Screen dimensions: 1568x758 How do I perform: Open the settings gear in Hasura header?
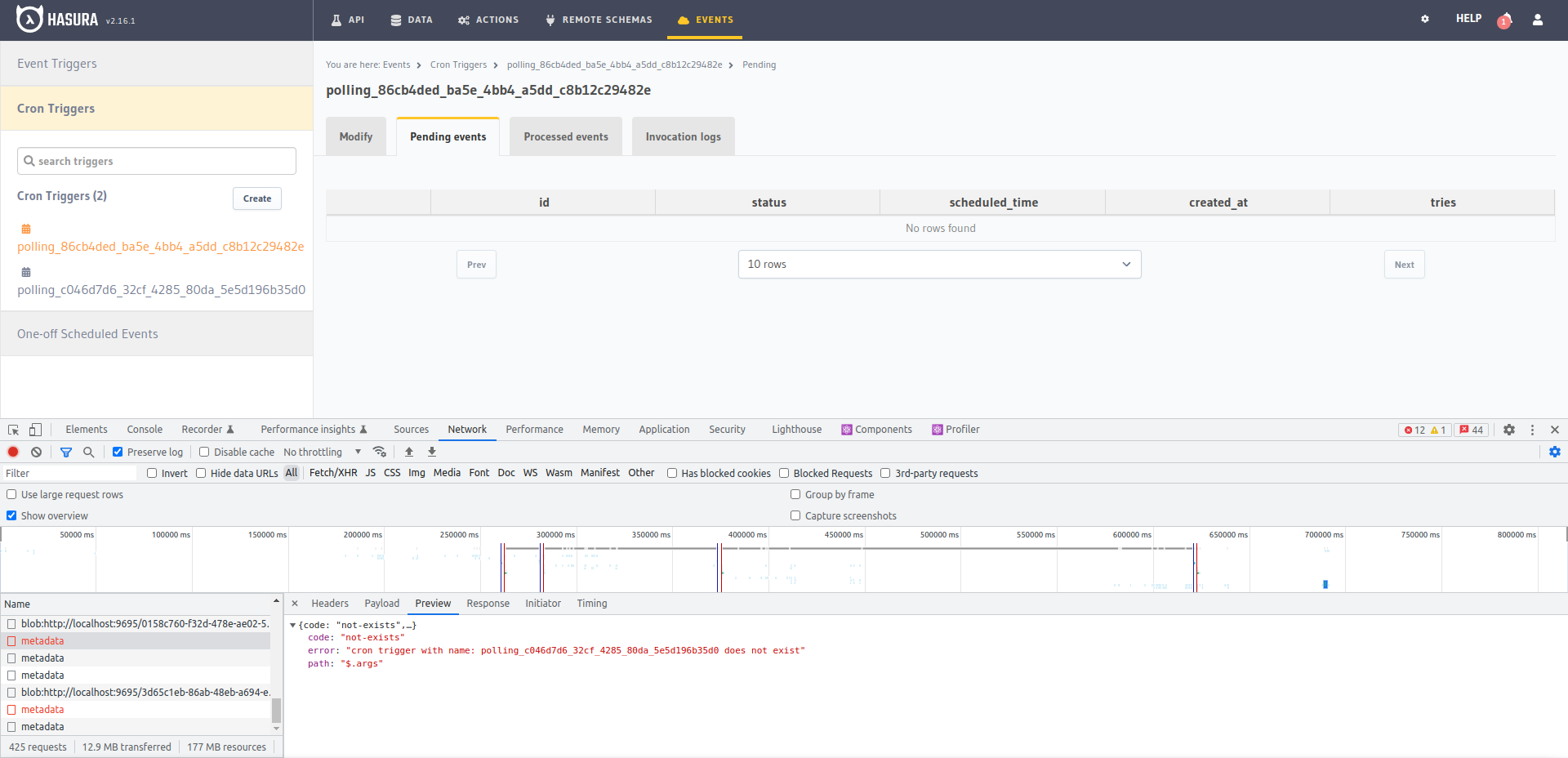pyautogui.click(x=1425, y=18)
